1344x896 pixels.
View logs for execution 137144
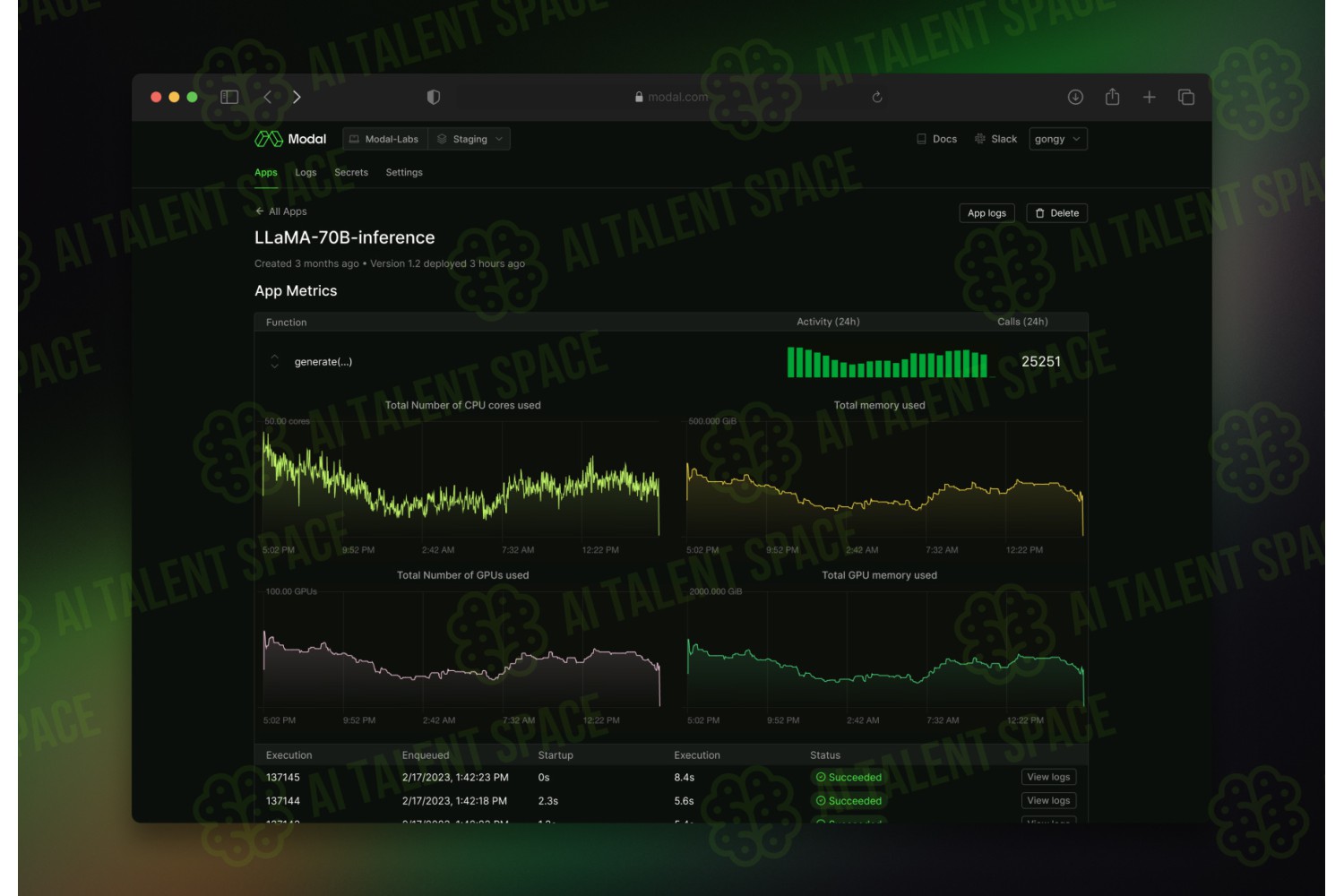coord(1049,801)
